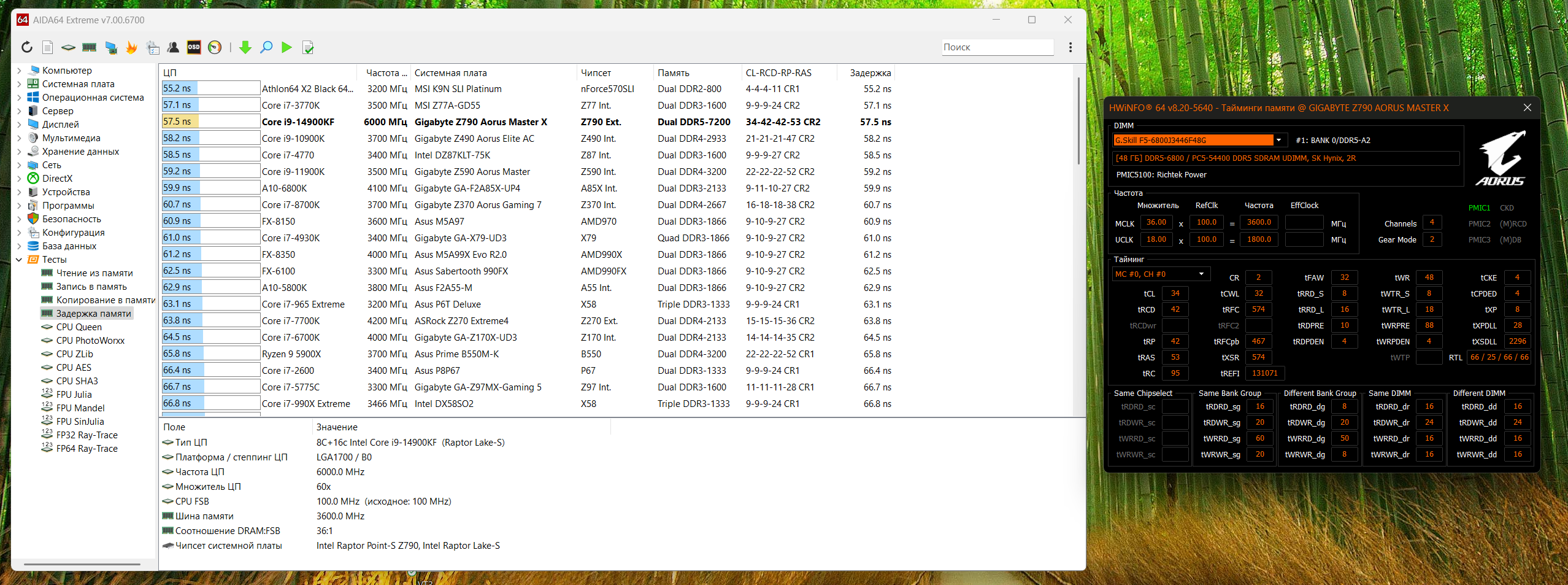
Task: Click the green down arrow toolbar icon
Action: click(245, 47)
